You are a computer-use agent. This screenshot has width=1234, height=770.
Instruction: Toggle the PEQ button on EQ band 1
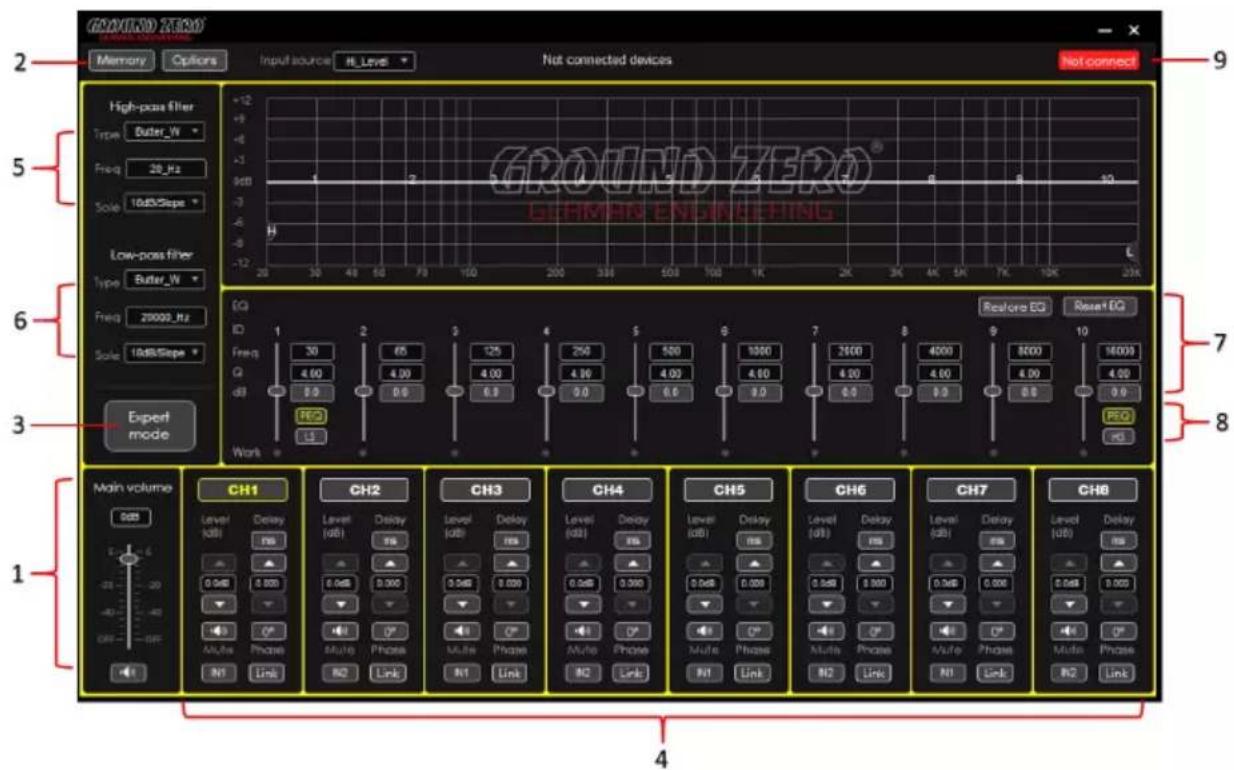pos(310,415)
